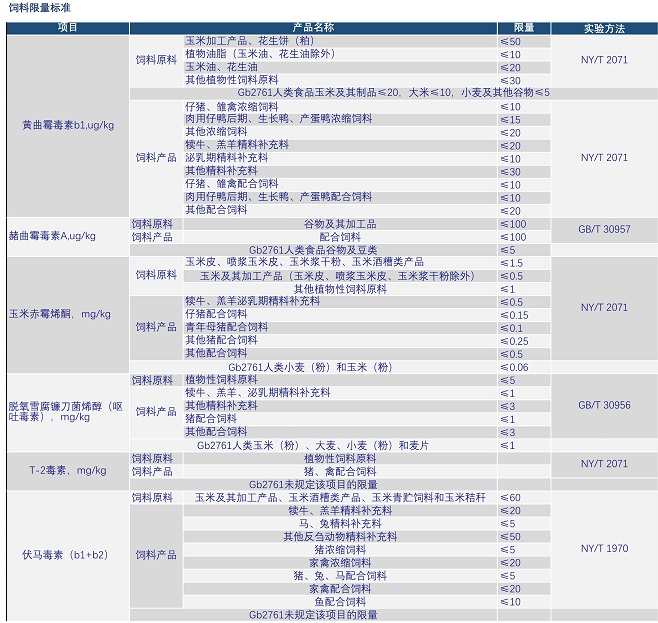Image resolution: width=658 pixels, height=623 pixels.
Task: Click the 玉米赤霉烯酮，mg/kg cell
Action: pos(60,314)
